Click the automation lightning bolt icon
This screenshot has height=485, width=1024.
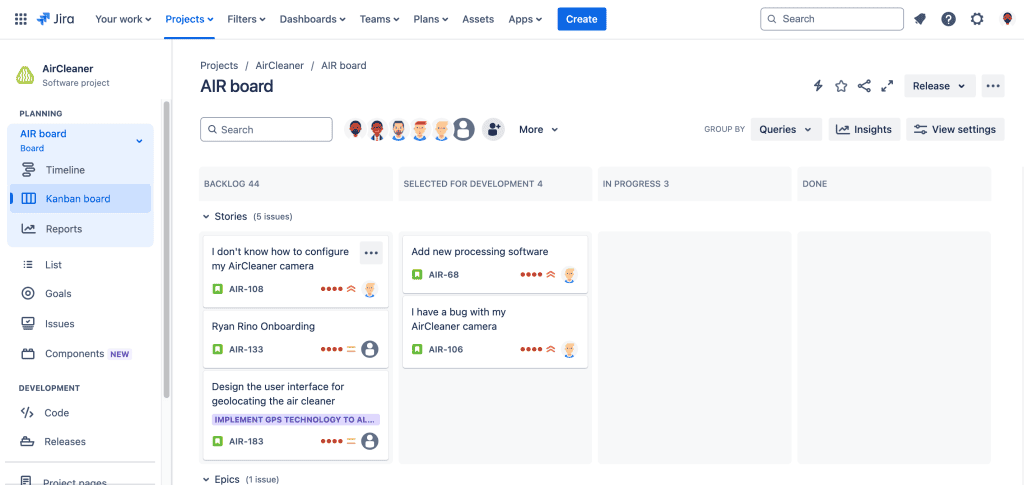pyautogui.click(x=818, y=86)
